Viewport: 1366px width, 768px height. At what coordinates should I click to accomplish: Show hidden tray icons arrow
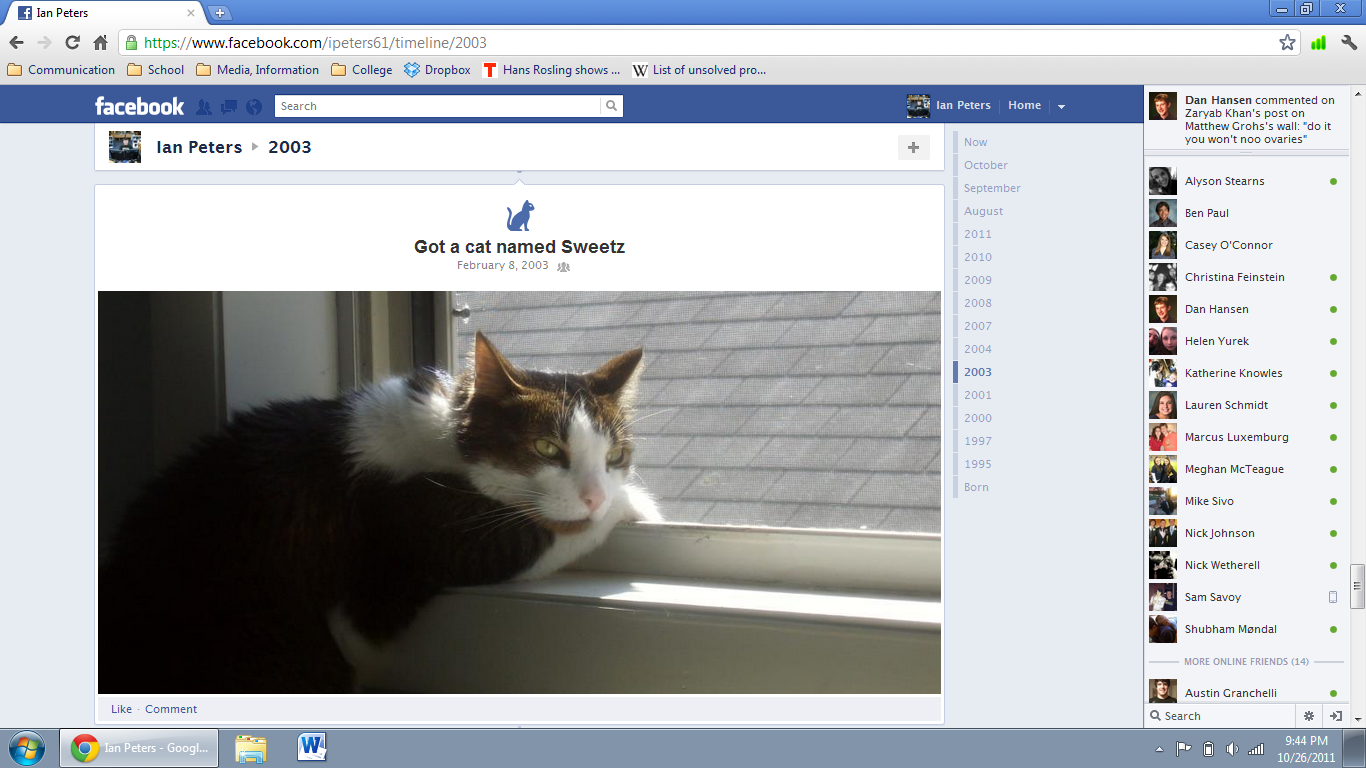point(1159,749)
